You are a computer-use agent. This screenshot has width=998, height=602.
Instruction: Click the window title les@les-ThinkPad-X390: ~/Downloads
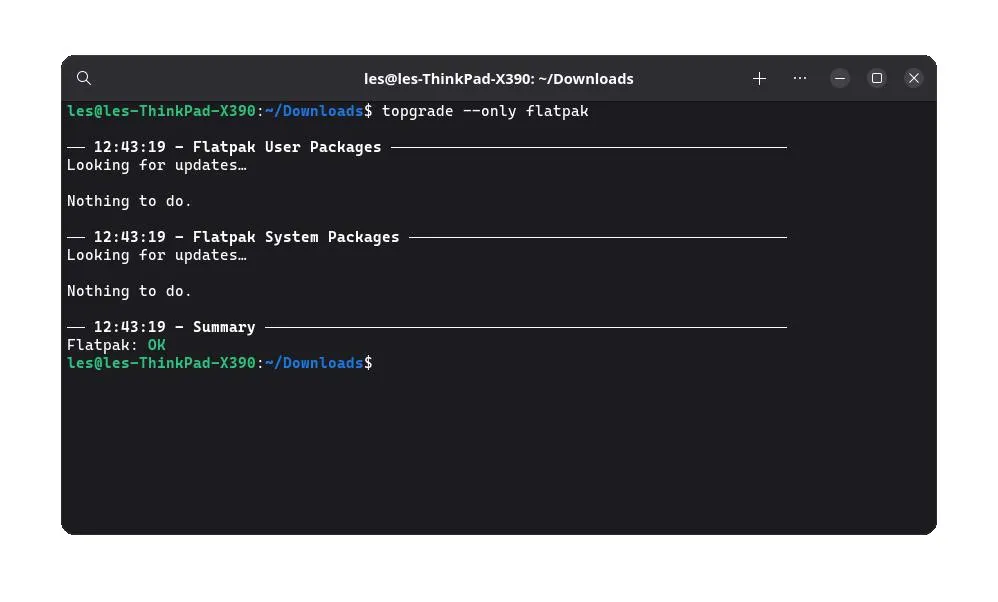498,79
